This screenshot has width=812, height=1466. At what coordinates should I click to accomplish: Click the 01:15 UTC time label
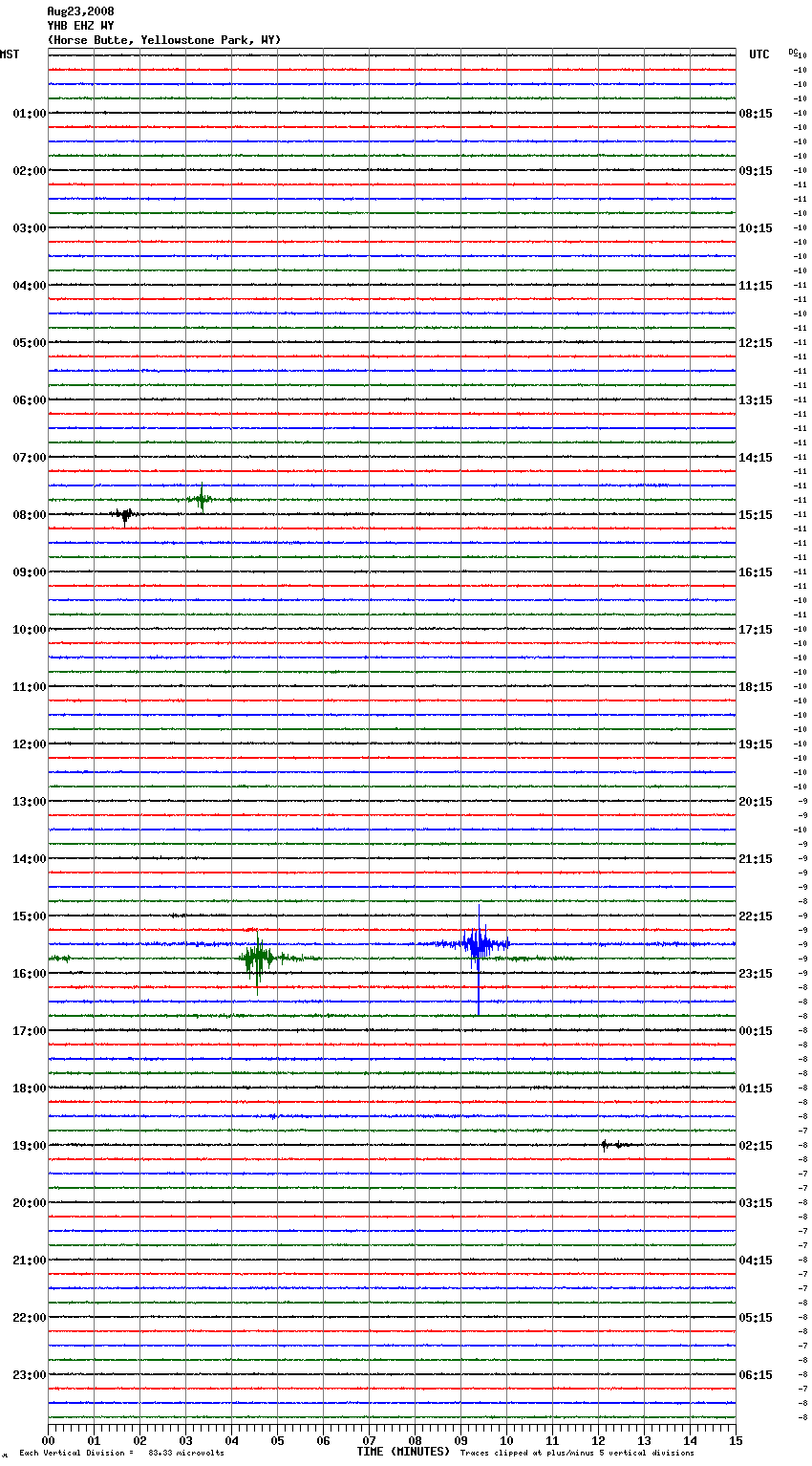[756, 1089]
